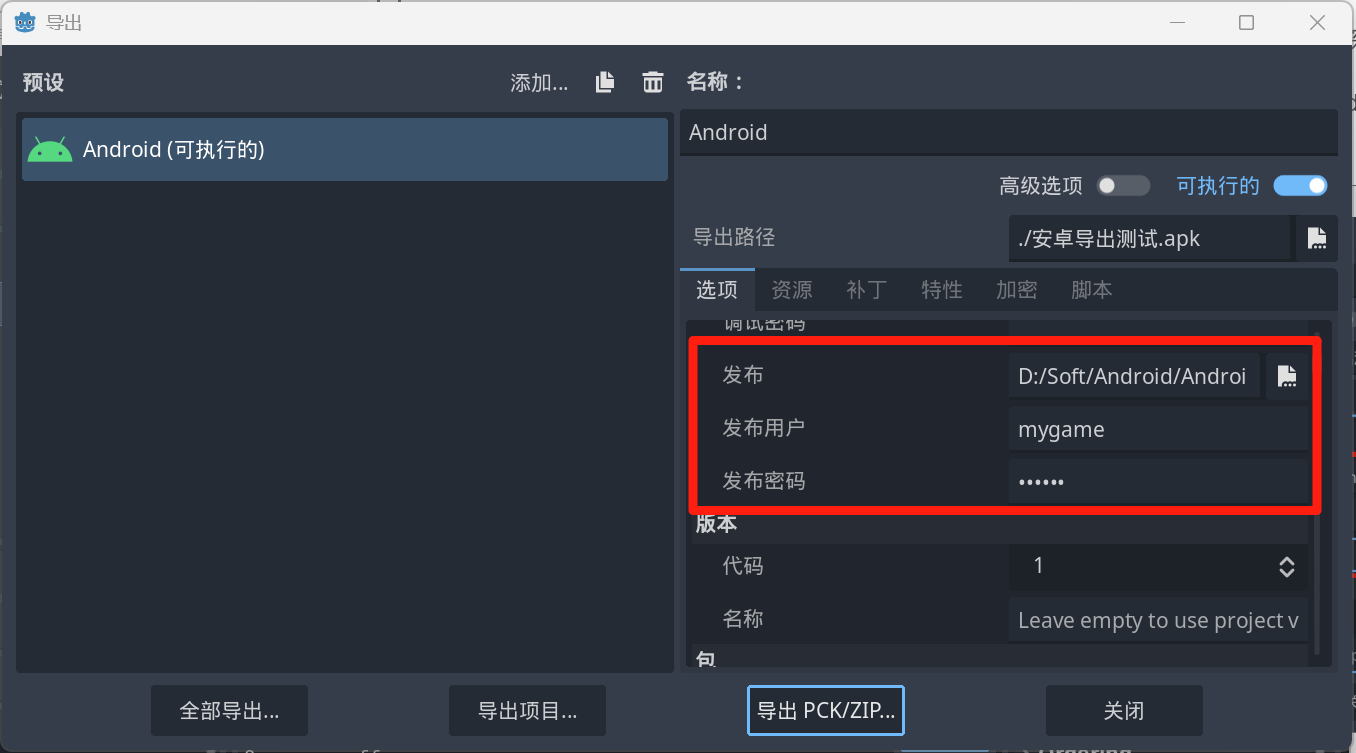
Task: Click the 发布用户 field containing mygame
Action: 1158,430
